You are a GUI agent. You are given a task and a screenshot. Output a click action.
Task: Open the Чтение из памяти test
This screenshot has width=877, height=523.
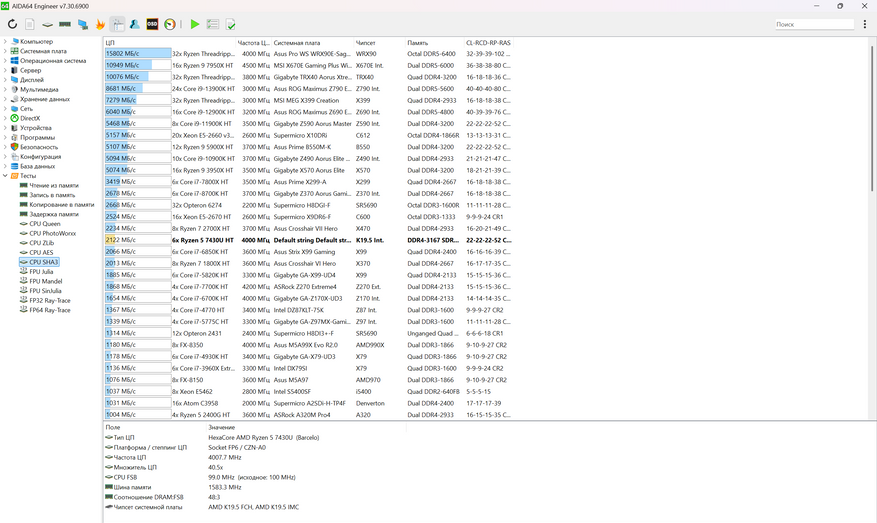coord(54,185)
